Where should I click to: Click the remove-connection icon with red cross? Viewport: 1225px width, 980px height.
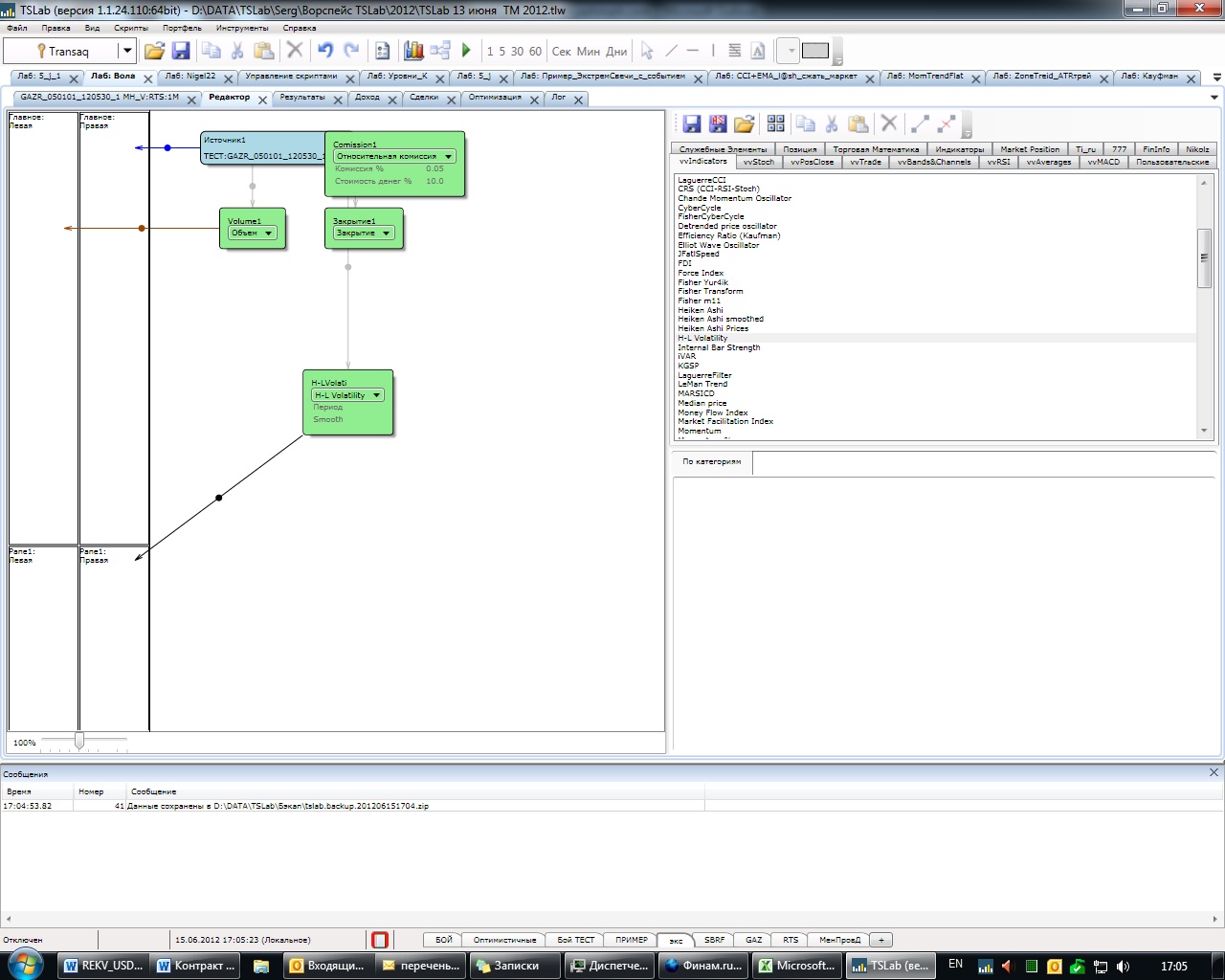(x=947, y=123)
